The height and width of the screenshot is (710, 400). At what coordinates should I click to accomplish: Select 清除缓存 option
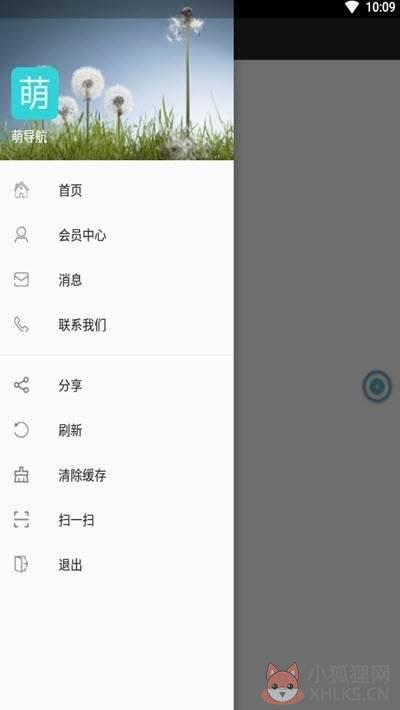(x=116, y=475)
